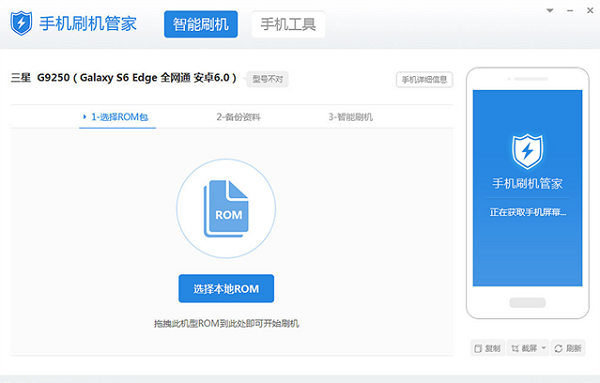The height and width of the screenshot is (383, 600).
Task: Go to step 2-备份资料
Action: [x=238, y=117]
